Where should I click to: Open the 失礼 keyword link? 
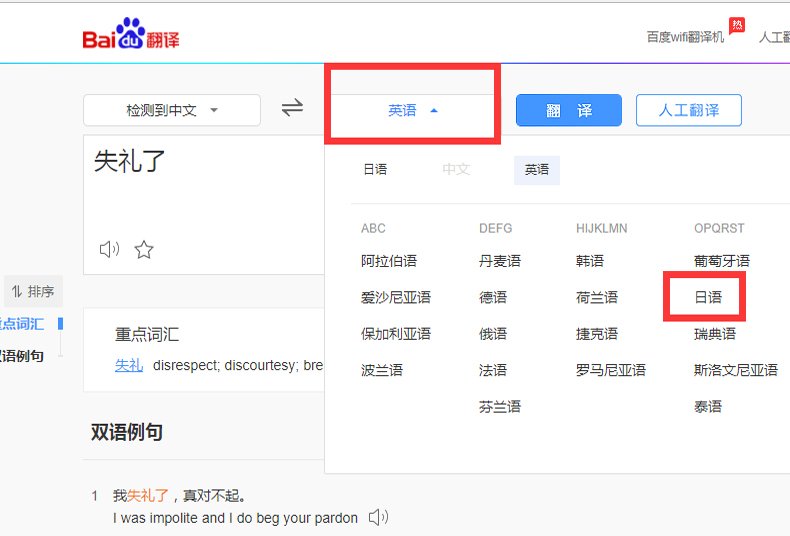click(x=129, y=365)
